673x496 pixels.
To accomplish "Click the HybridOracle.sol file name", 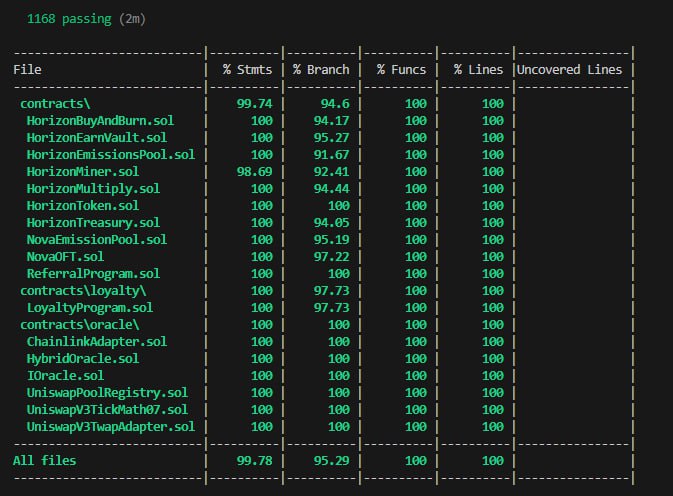I will (83, 358).
